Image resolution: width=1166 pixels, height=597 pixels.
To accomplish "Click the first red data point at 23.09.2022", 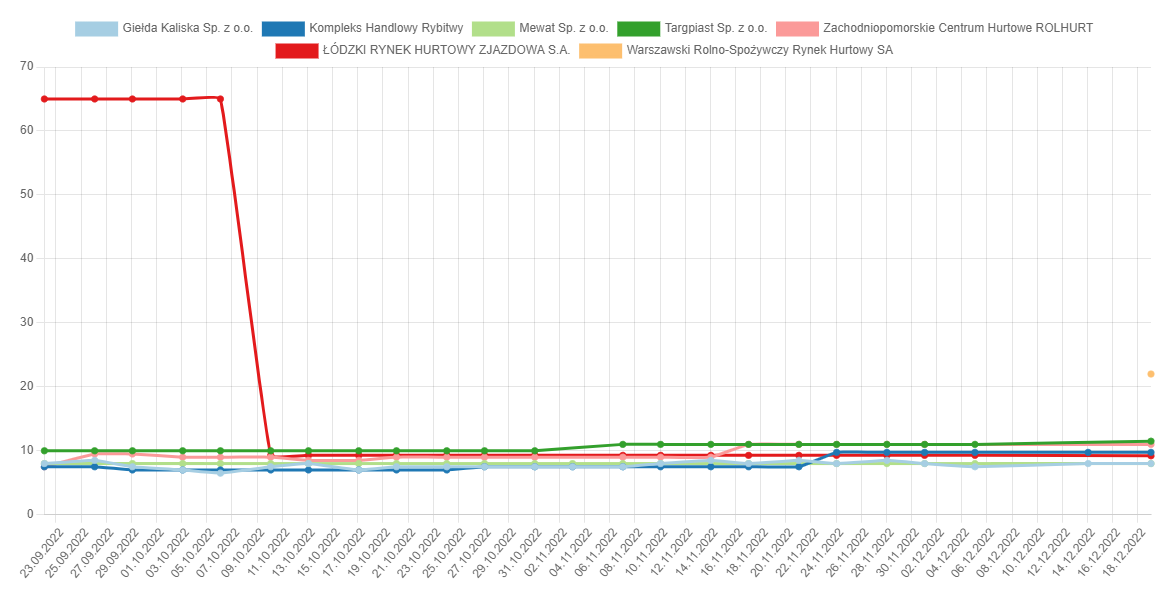I will tap(44, 99).
